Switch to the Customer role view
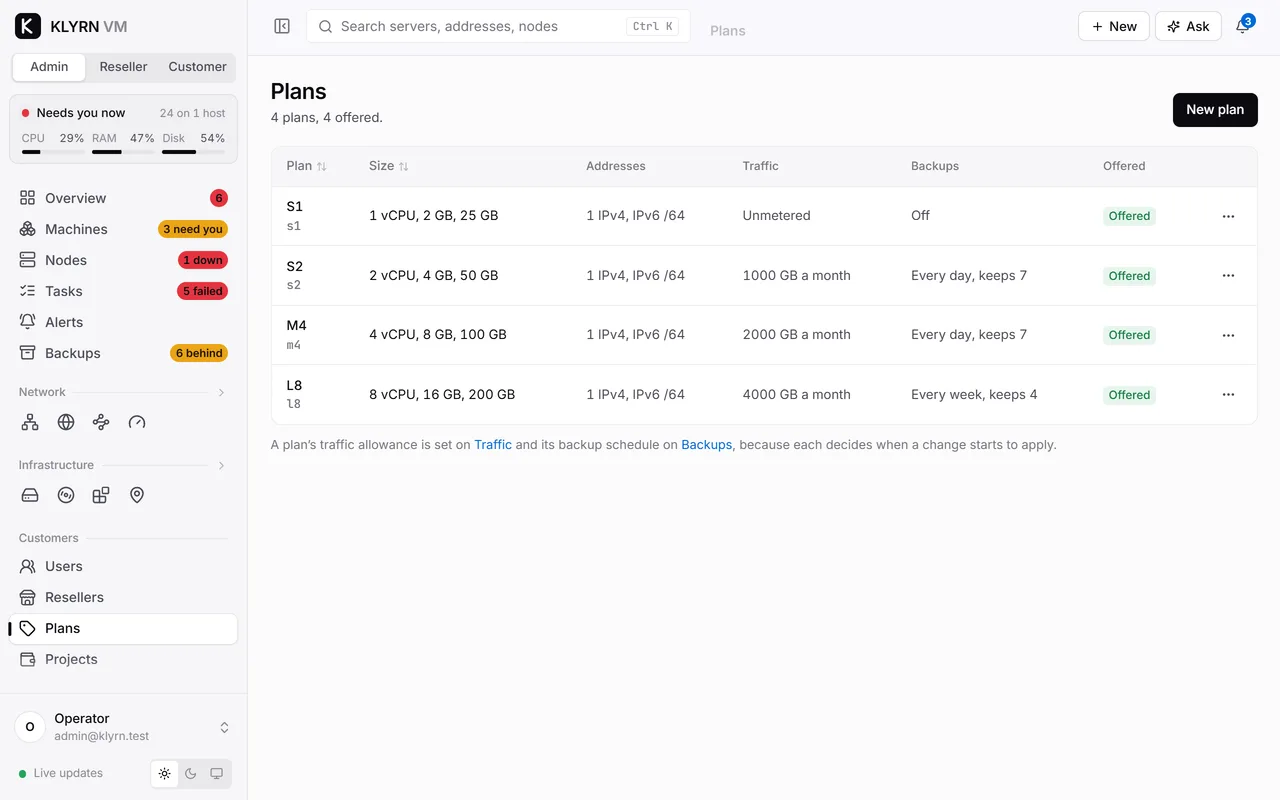 [198, 67]
